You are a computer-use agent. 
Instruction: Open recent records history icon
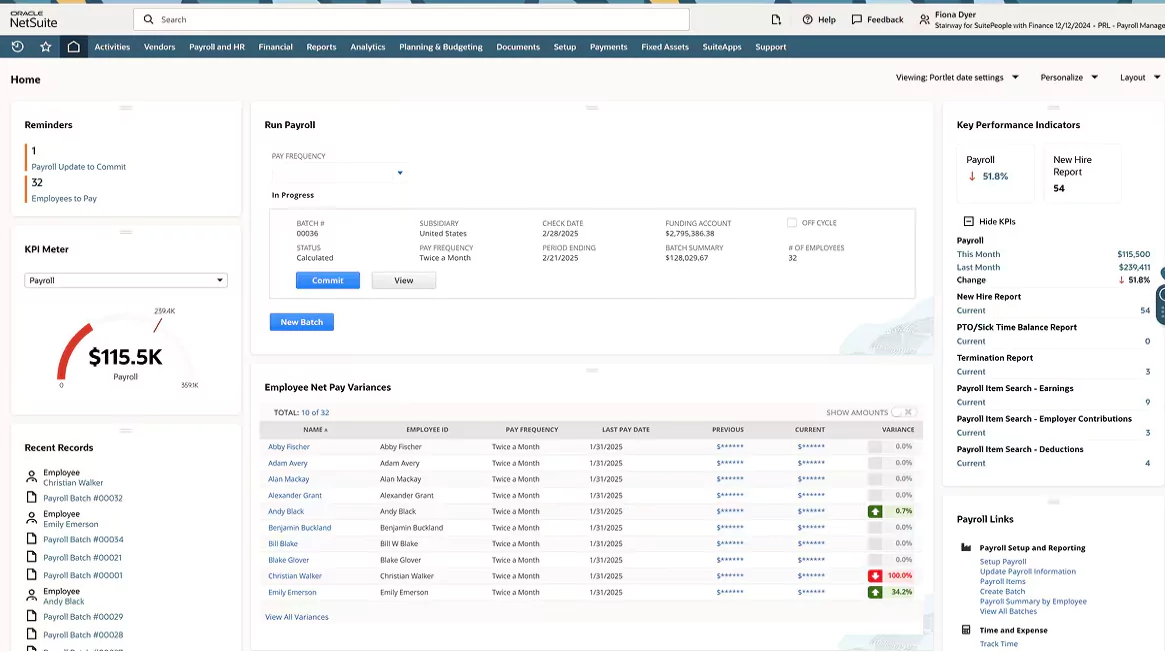click(17, 46)
